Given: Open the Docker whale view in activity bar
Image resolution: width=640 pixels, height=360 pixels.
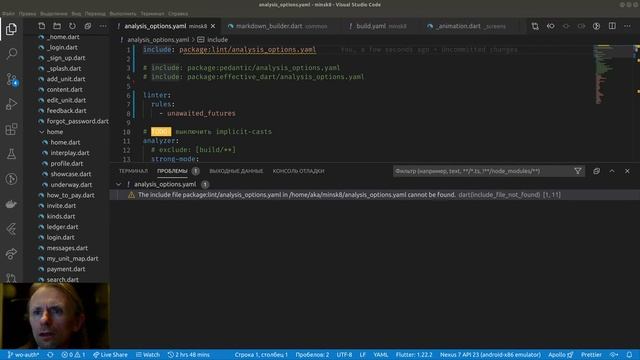Looking at the screenshot, I should coord(11,204).
